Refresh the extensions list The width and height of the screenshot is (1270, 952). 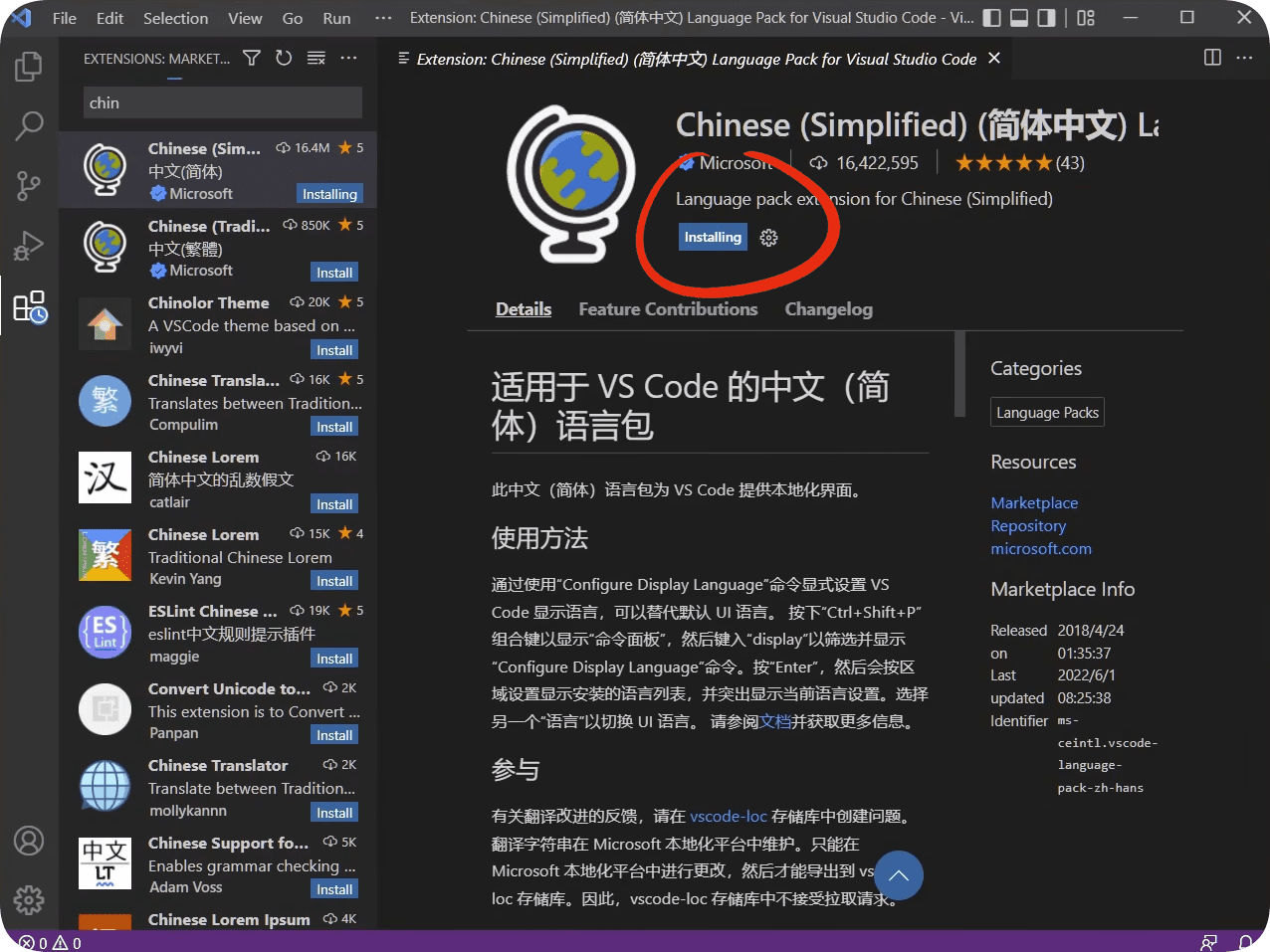tap(284, 59)
